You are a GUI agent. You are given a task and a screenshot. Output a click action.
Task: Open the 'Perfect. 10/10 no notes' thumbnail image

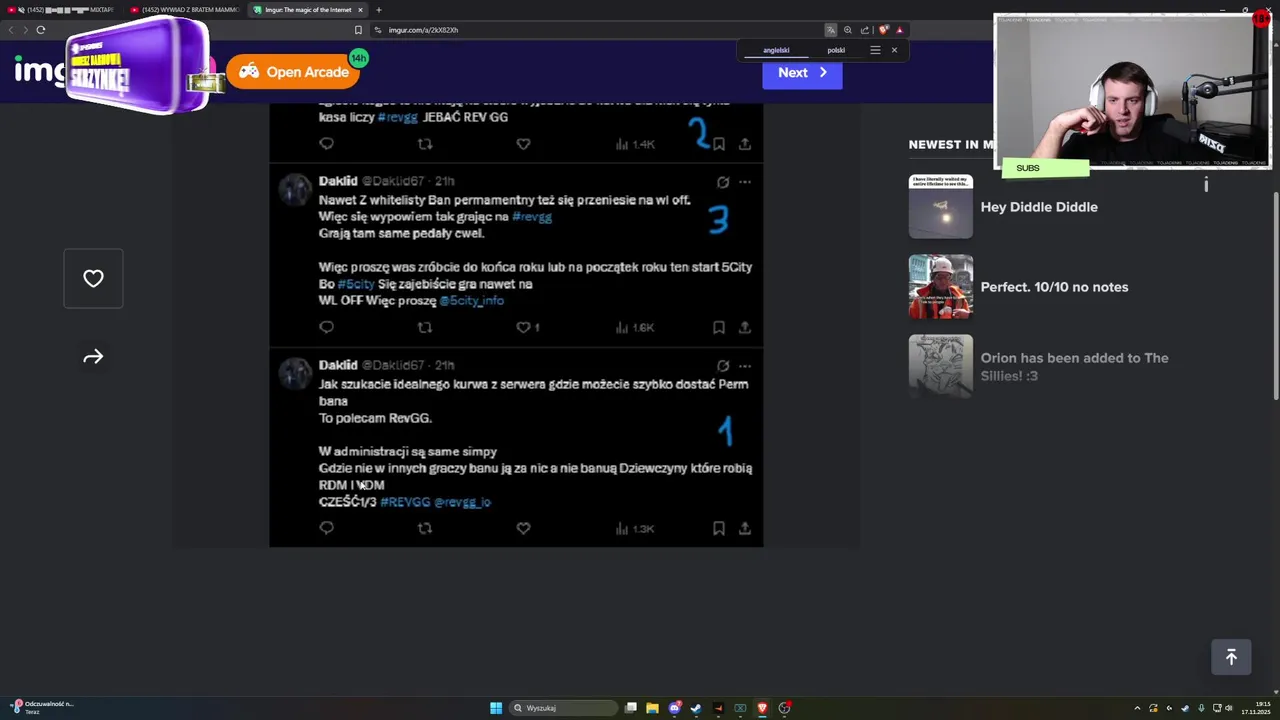940,287
